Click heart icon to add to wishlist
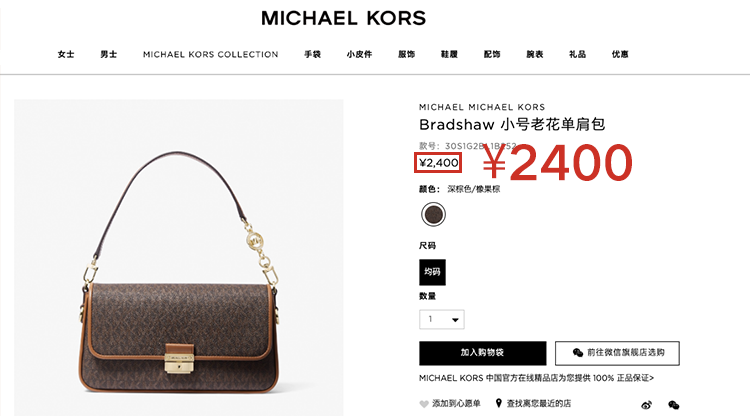Screen dimensions: 750x416 pyautogui.click(x=424, y=404)
